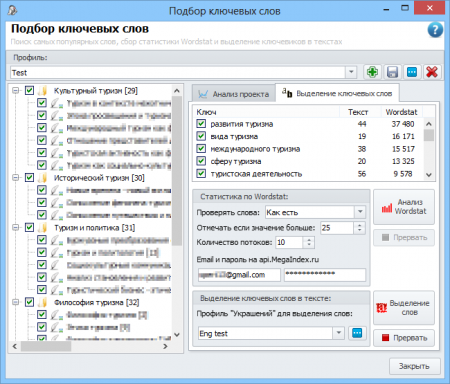
Task: Click the folder icon of Туризм и политика
Action: click(42, 228)
